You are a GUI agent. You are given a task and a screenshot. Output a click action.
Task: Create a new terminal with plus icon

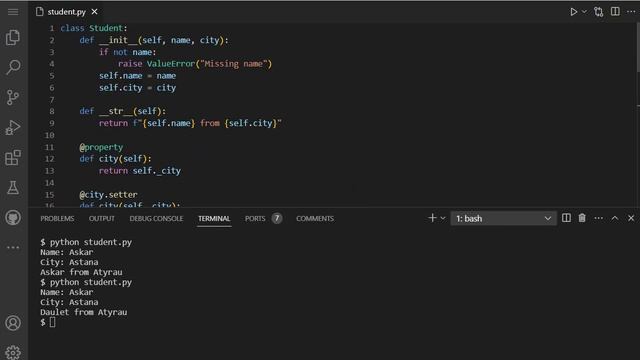click(432, 218)
